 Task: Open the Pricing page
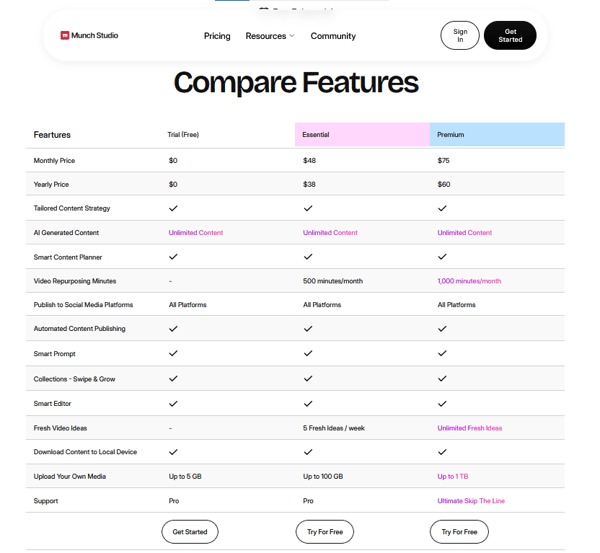coord(217,36)
